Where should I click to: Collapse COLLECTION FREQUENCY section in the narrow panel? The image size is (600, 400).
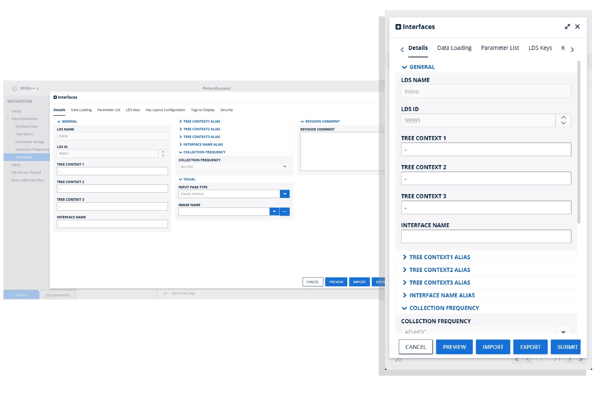[440, 308]
